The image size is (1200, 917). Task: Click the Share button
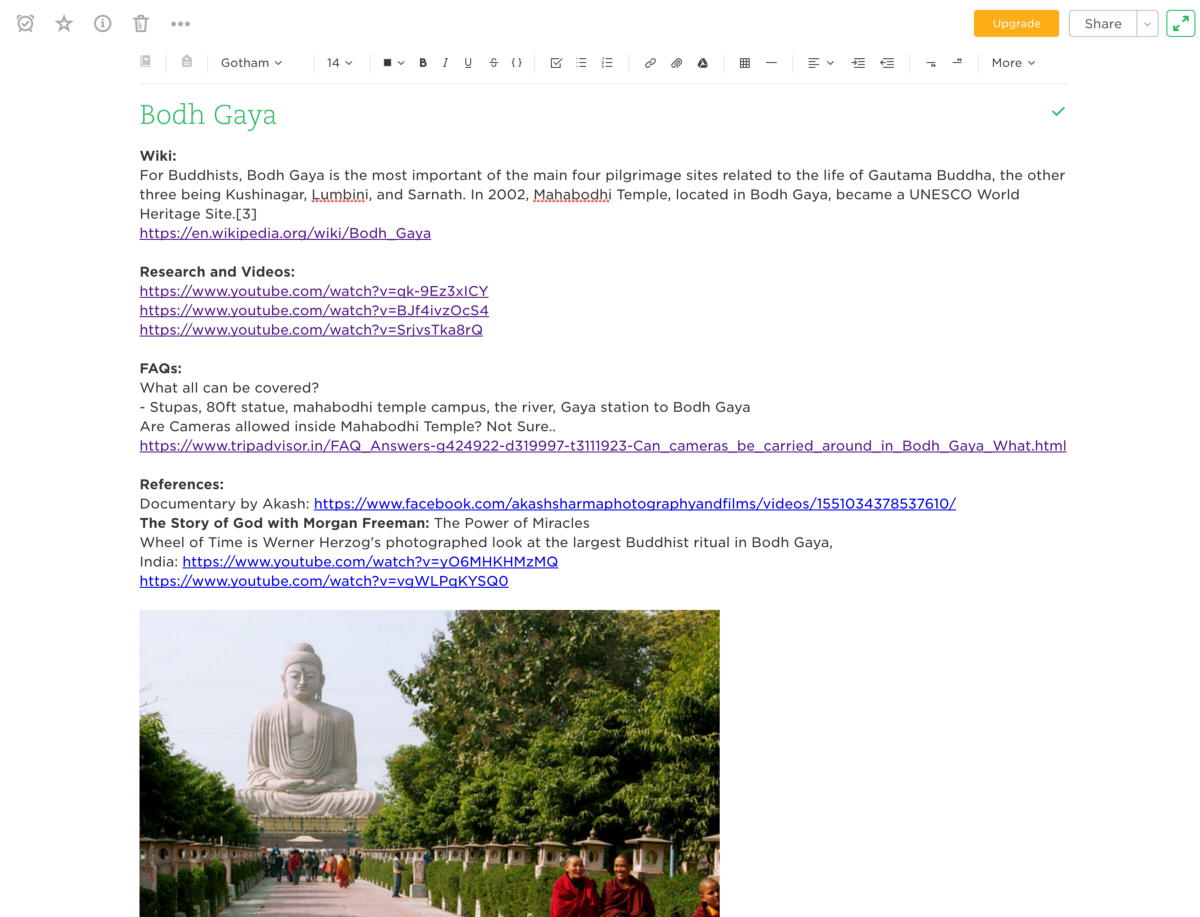(x=1103, y=23)
